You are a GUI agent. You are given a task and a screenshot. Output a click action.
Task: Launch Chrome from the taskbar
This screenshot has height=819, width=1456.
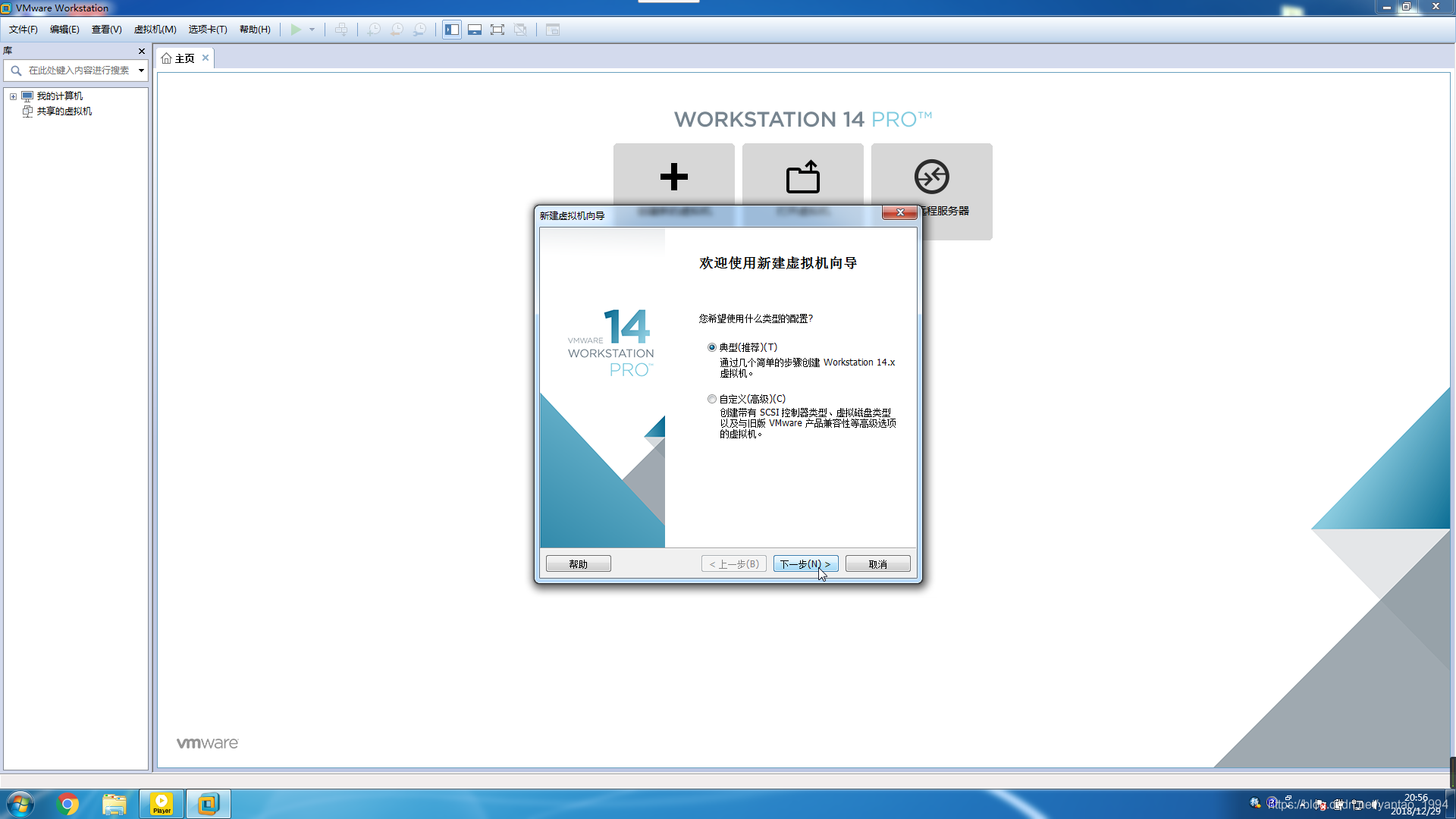[67, 804]
